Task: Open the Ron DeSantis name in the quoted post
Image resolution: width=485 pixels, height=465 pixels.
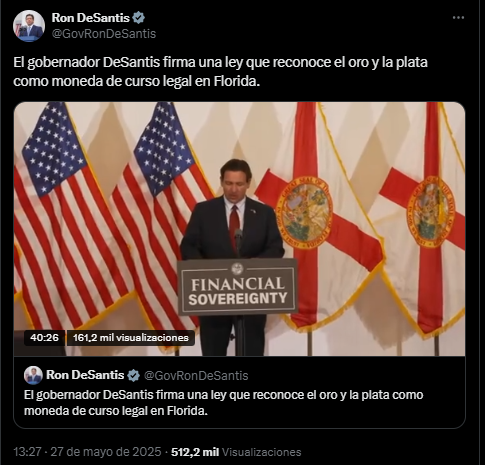Action: 85,375
